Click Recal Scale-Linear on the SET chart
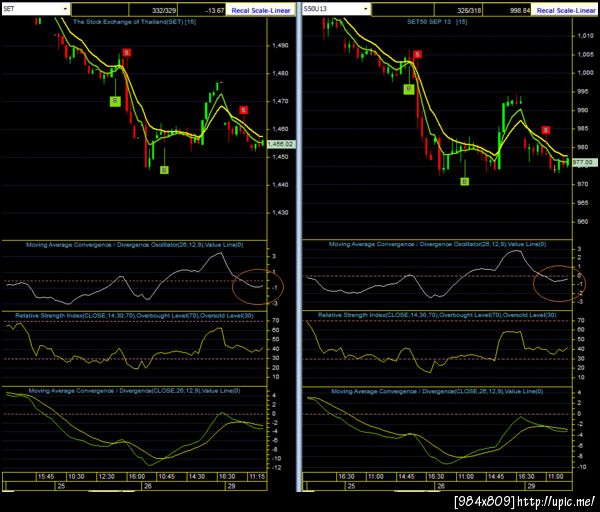 pos(261,10)
